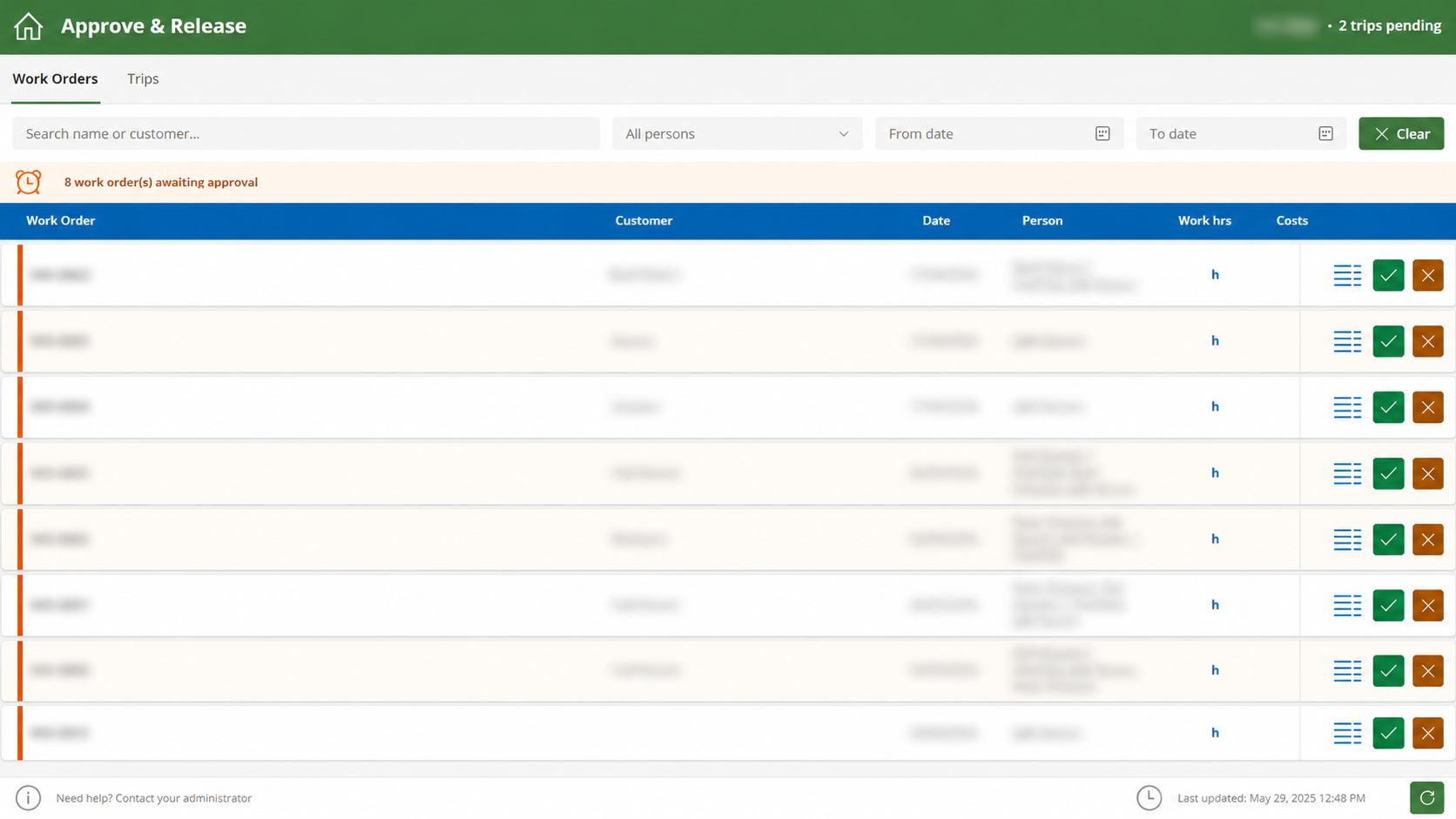
Task: Click the info icon in the footer
Action: 28,798
